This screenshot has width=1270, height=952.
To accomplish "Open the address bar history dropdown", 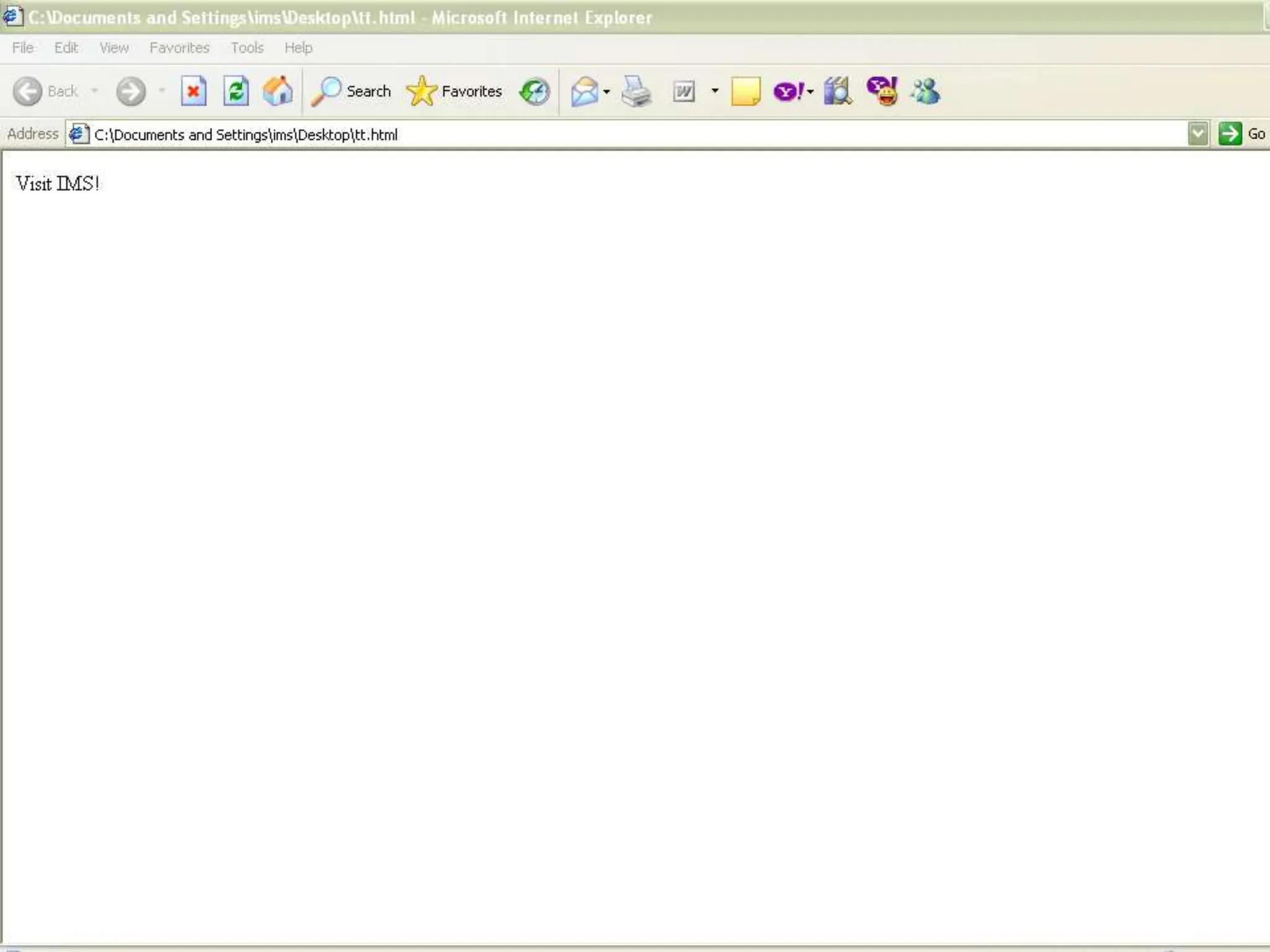I will pyautogui.click(x=1198, y=134).
